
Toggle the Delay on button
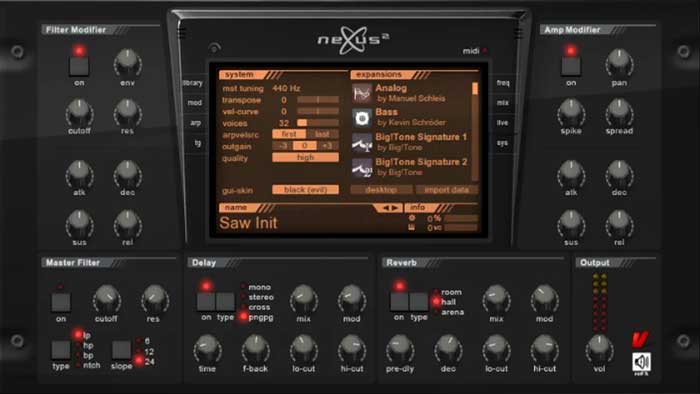pyautogui.click(x=206, y=302)
